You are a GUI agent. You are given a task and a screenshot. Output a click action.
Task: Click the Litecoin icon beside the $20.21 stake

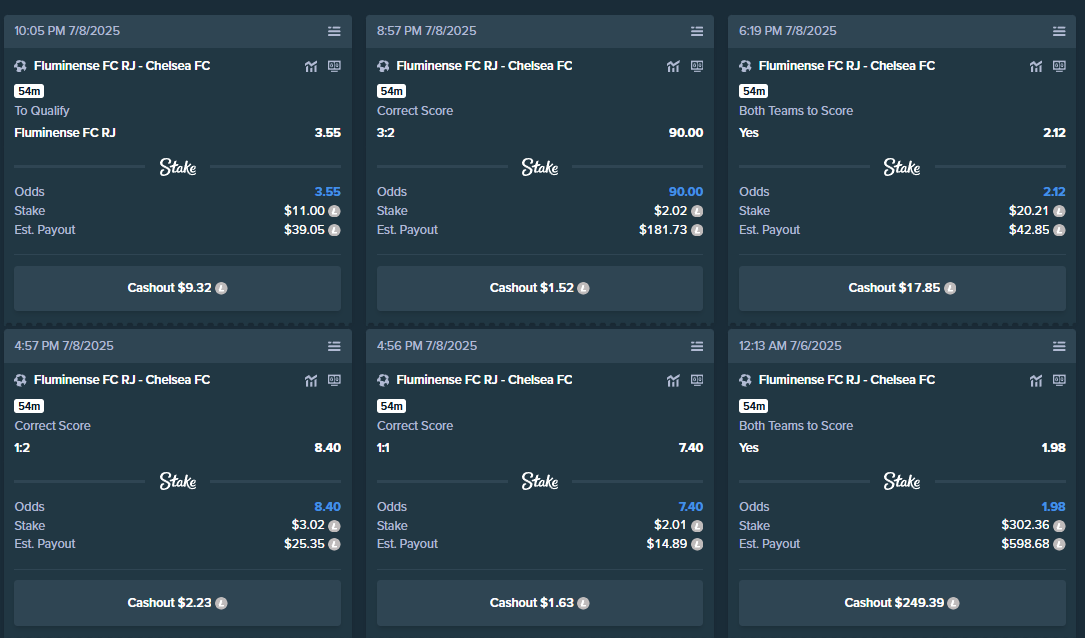pos(1059,211)
